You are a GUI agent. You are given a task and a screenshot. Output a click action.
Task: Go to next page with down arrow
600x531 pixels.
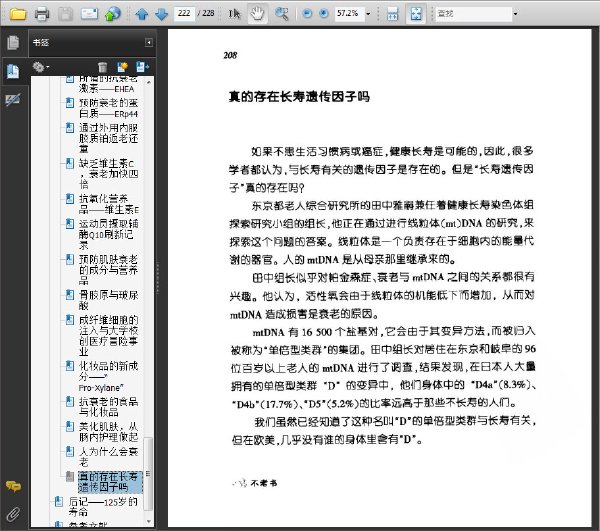pos(161,15)
